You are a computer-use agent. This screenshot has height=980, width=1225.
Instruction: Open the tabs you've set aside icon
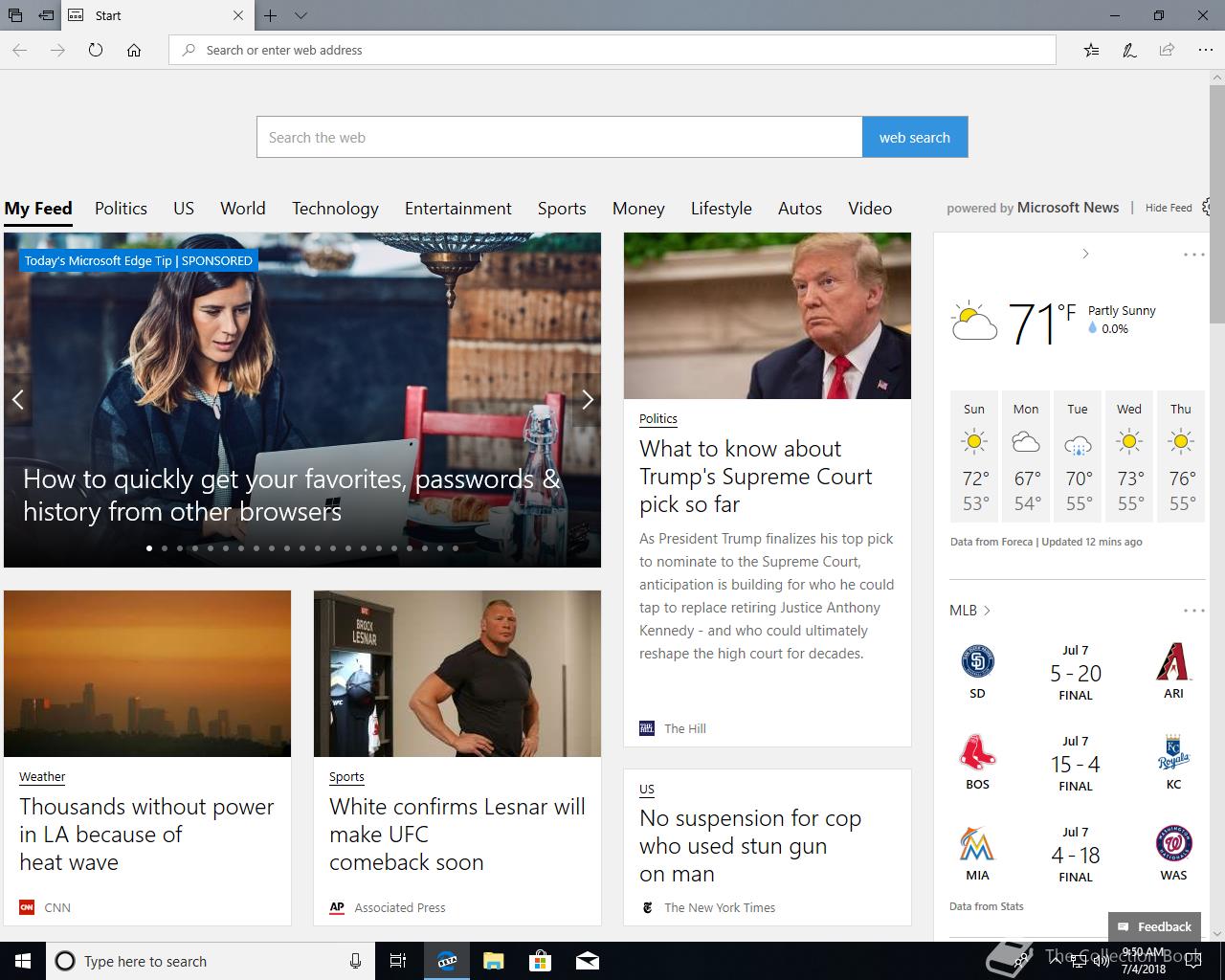tap(14, 15)
